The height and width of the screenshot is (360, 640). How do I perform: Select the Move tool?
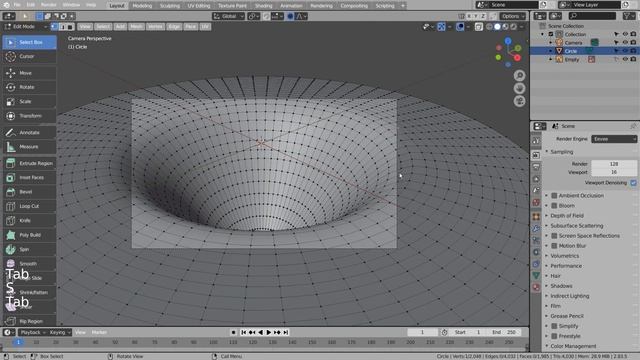29,73
